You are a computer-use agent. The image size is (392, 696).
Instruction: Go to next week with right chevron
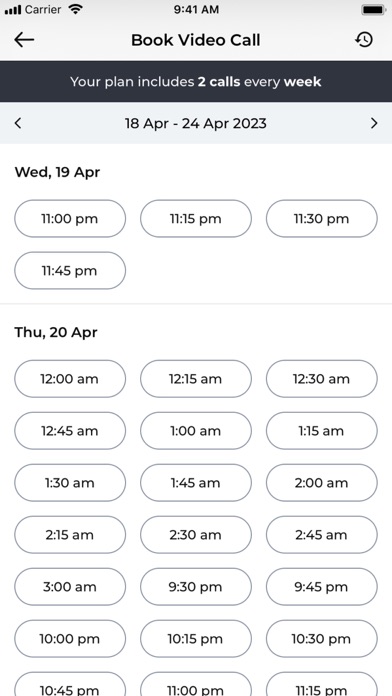click(x=374, y=123)
